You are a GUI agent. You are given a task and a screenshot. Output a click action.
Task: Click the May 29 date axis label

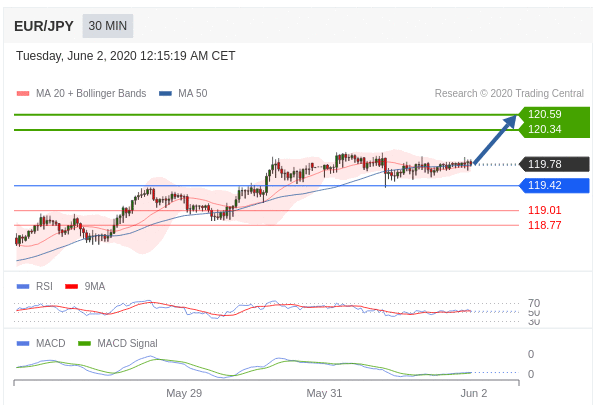[x=184, y=393]
